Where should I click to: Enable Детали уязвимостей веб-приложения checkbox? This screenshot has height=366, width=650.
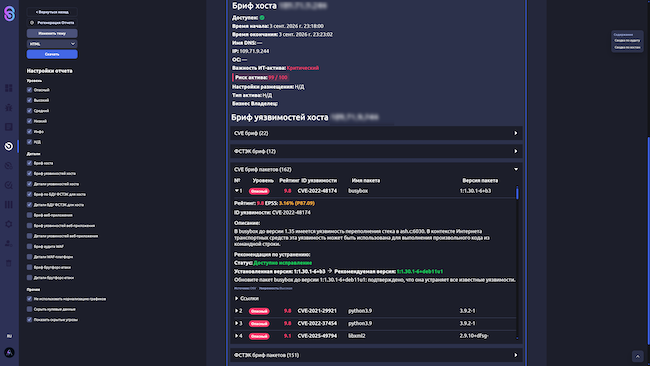29,236
